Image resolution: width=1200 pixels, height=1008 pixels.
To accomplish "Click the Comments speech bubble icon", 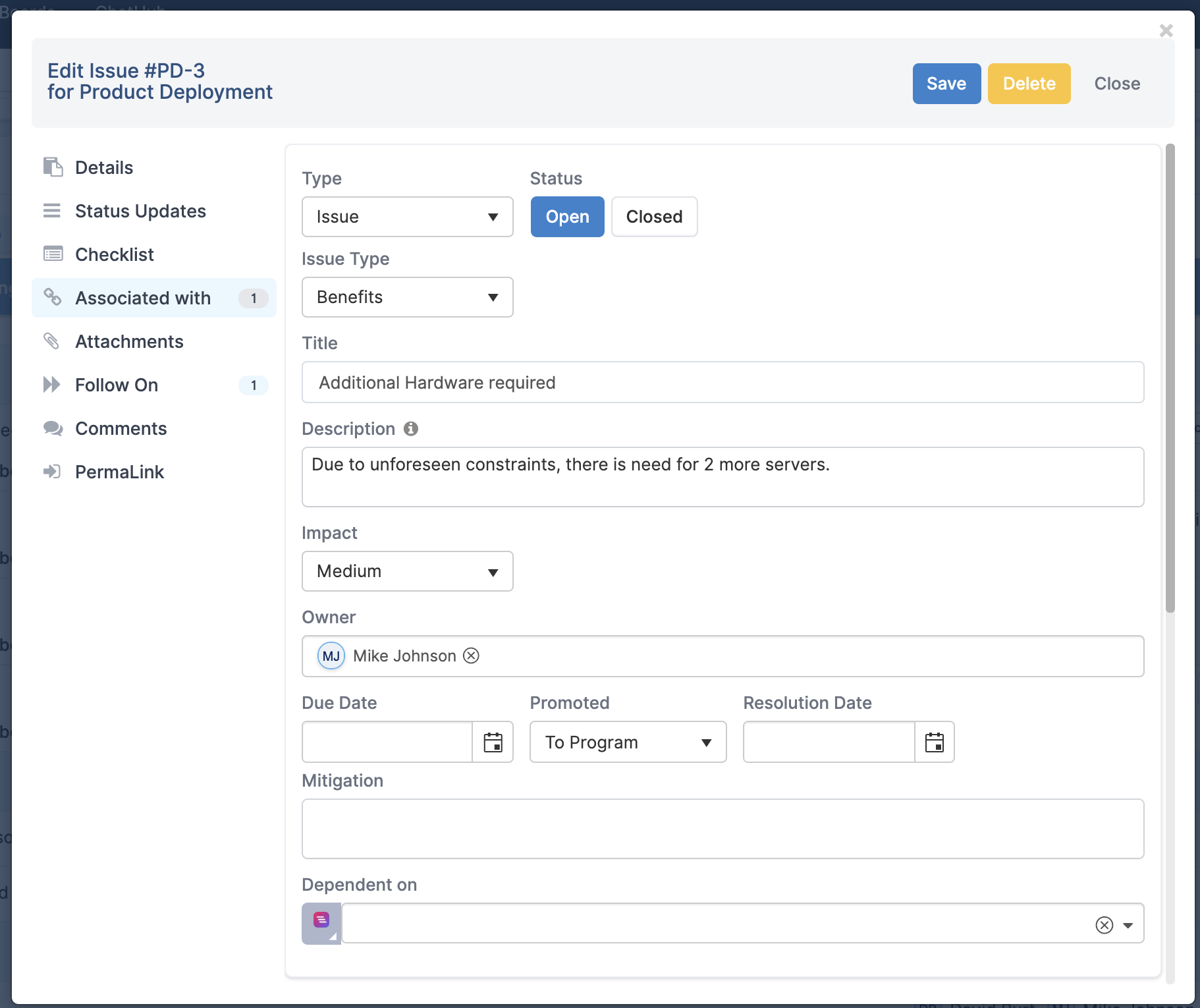I will [x=53, y=428].
